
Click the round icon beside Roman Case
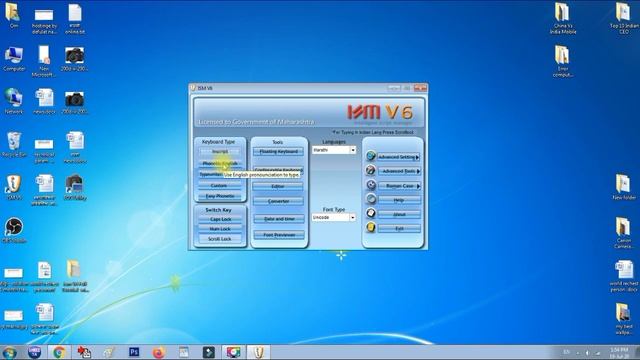coord(371,185)
